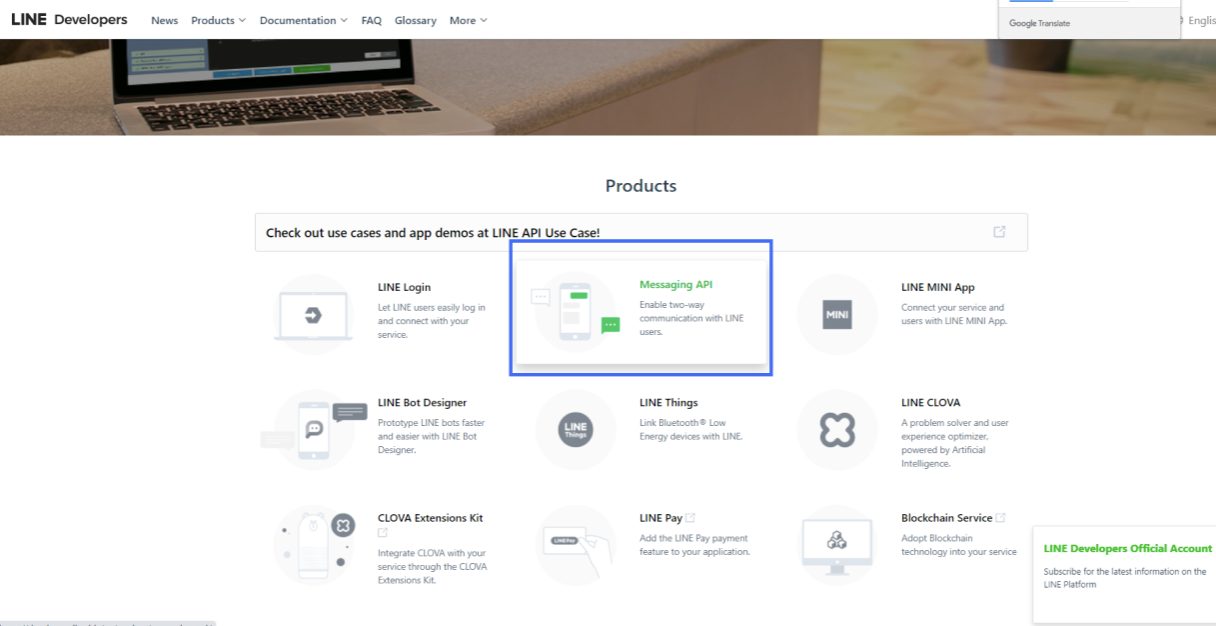Expand the More dropdown menu

(468, 20)
